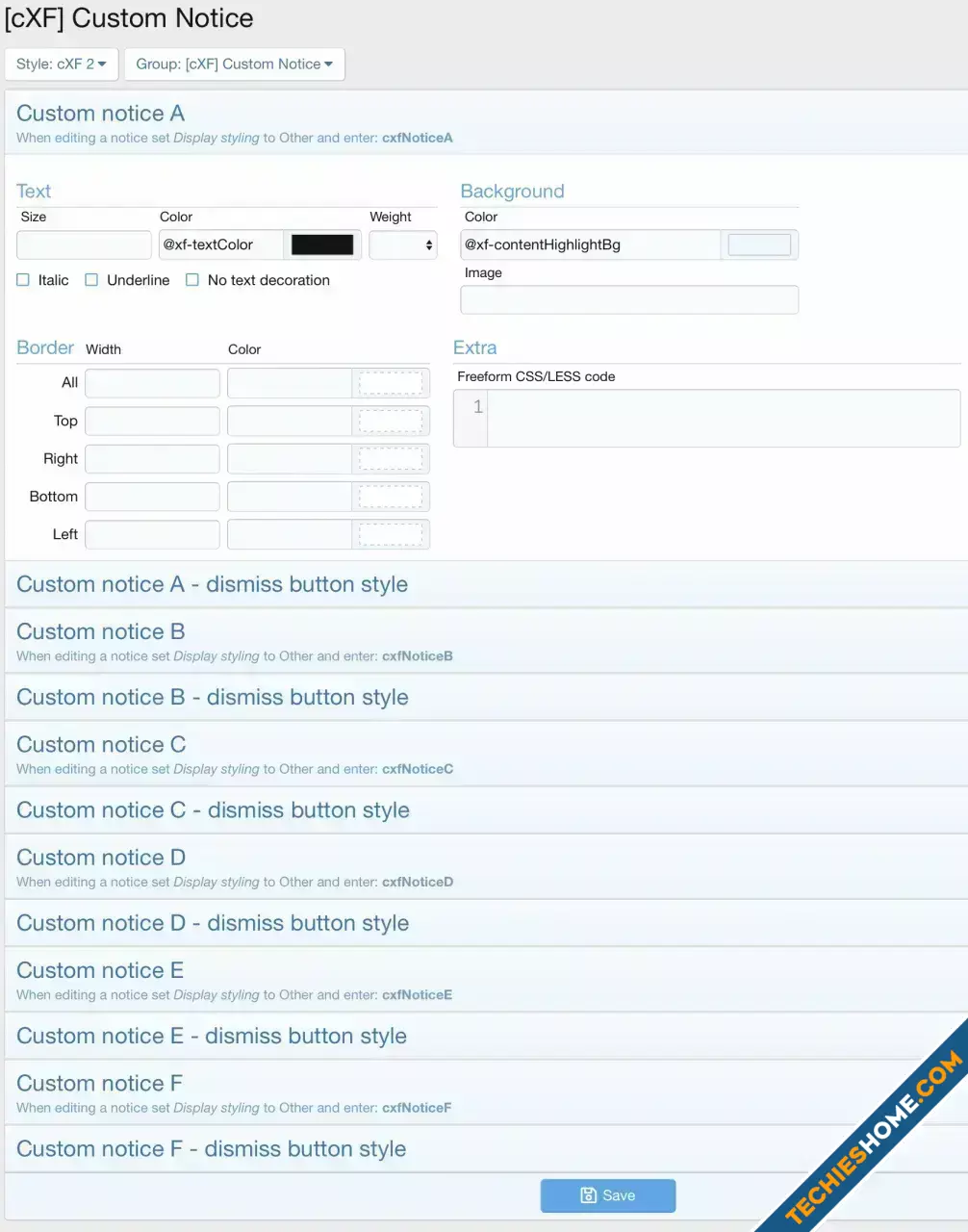Open the Right border color swatch
968x1232 pixels.
[x=391, y=459]
